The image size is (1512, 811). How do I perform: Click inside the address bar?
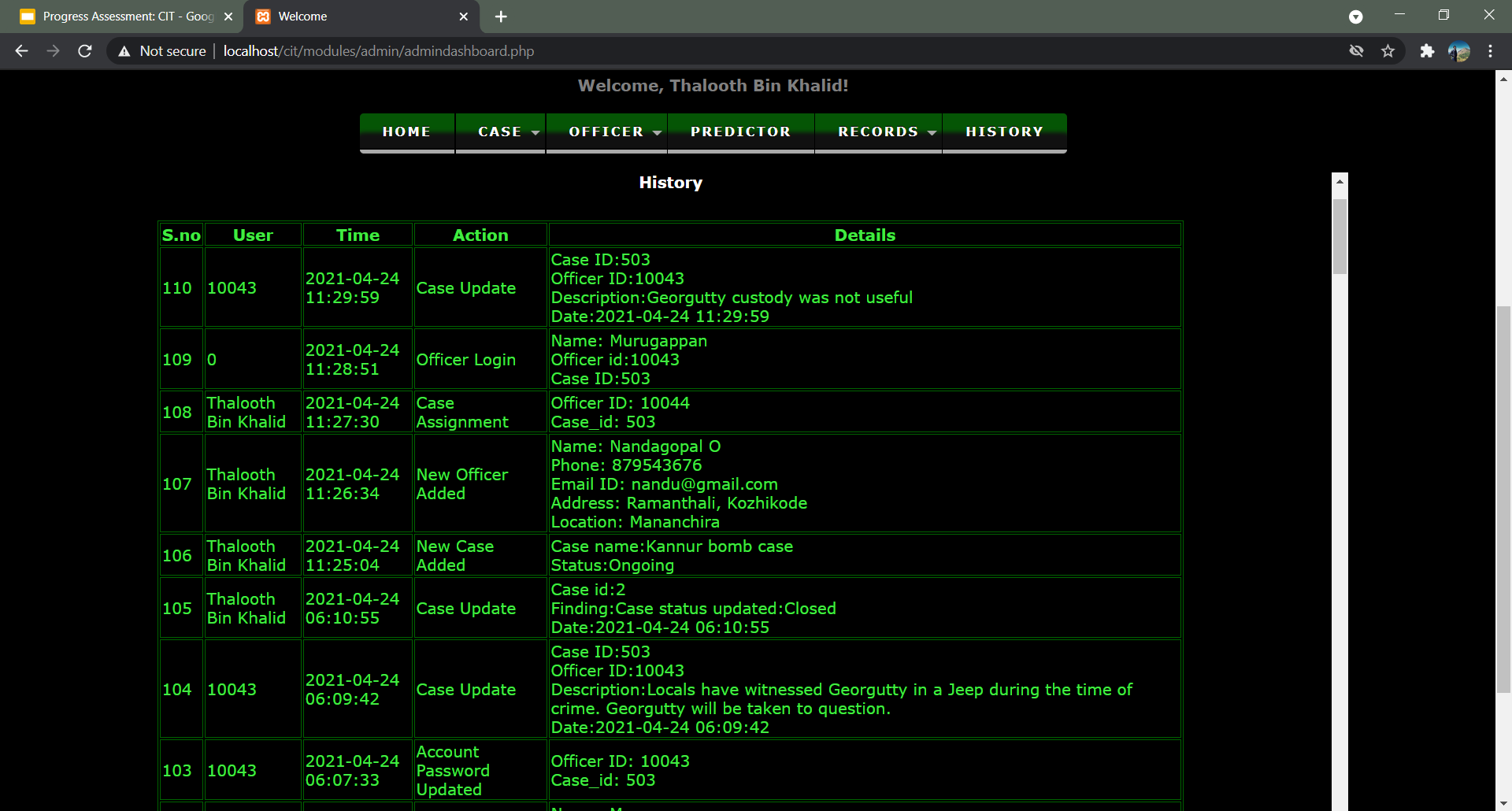click(x=551, y=50)
